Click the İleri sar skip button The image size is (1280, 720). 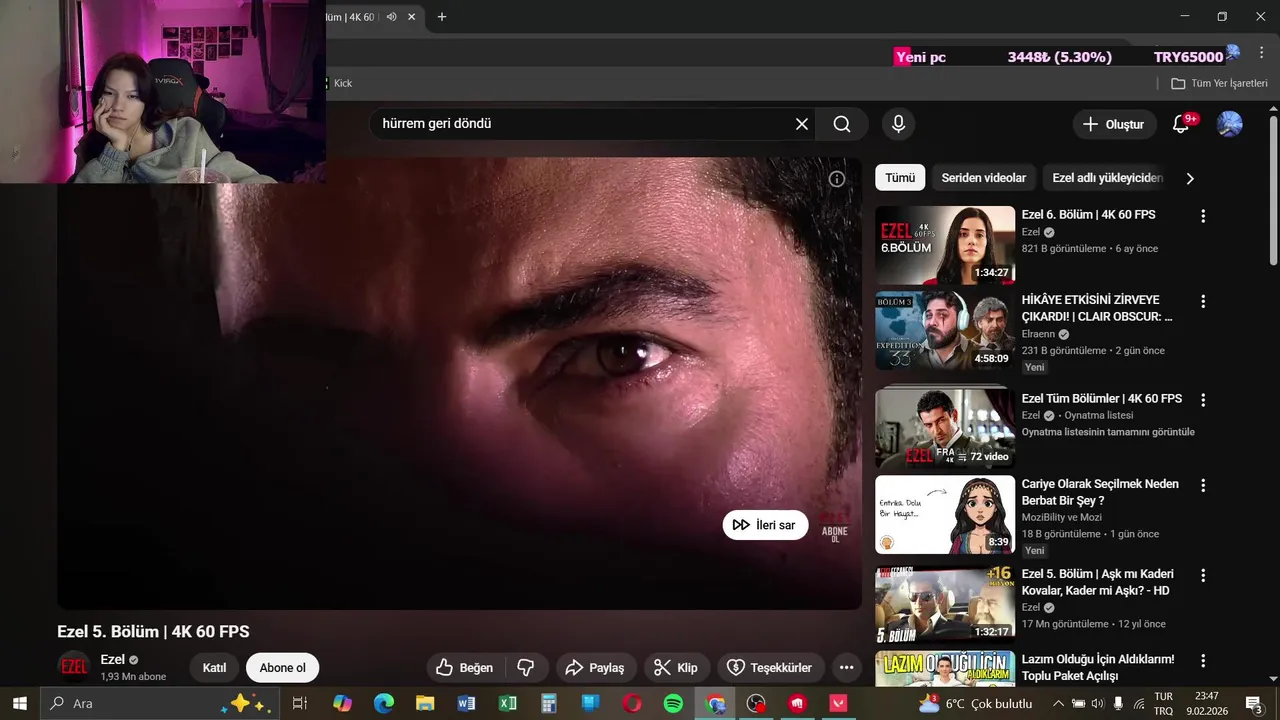765,525
